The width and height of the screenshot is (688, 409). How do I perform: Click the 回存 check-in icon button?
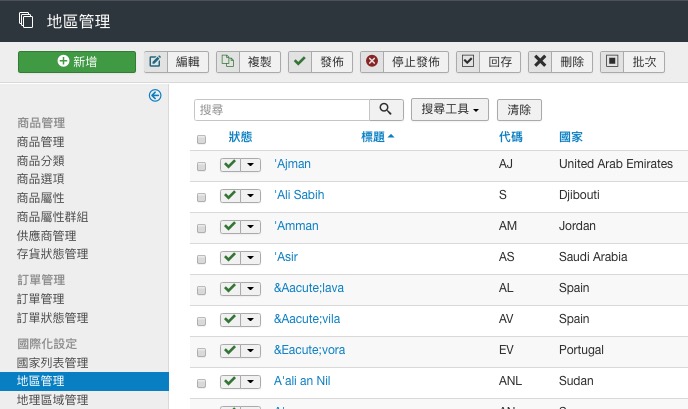(x=468, y=62)
